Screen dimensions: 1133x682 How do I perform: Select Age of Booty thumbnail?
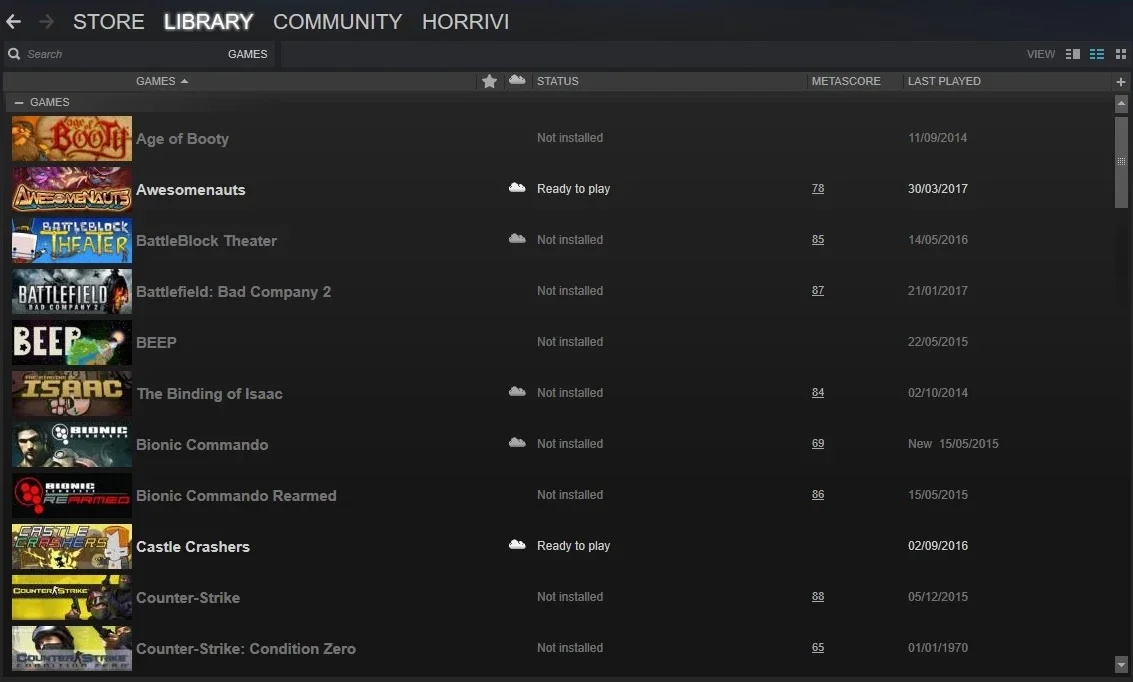[72, 138]
